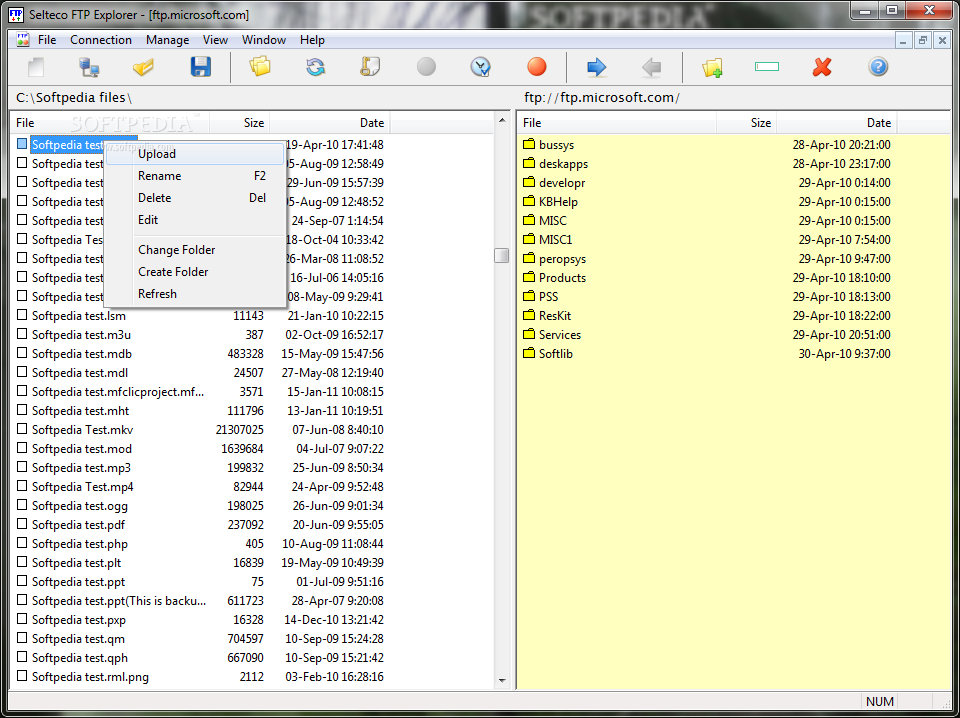Select Edit in the context menu
This screenshot has height=718, width=960.
195,220
